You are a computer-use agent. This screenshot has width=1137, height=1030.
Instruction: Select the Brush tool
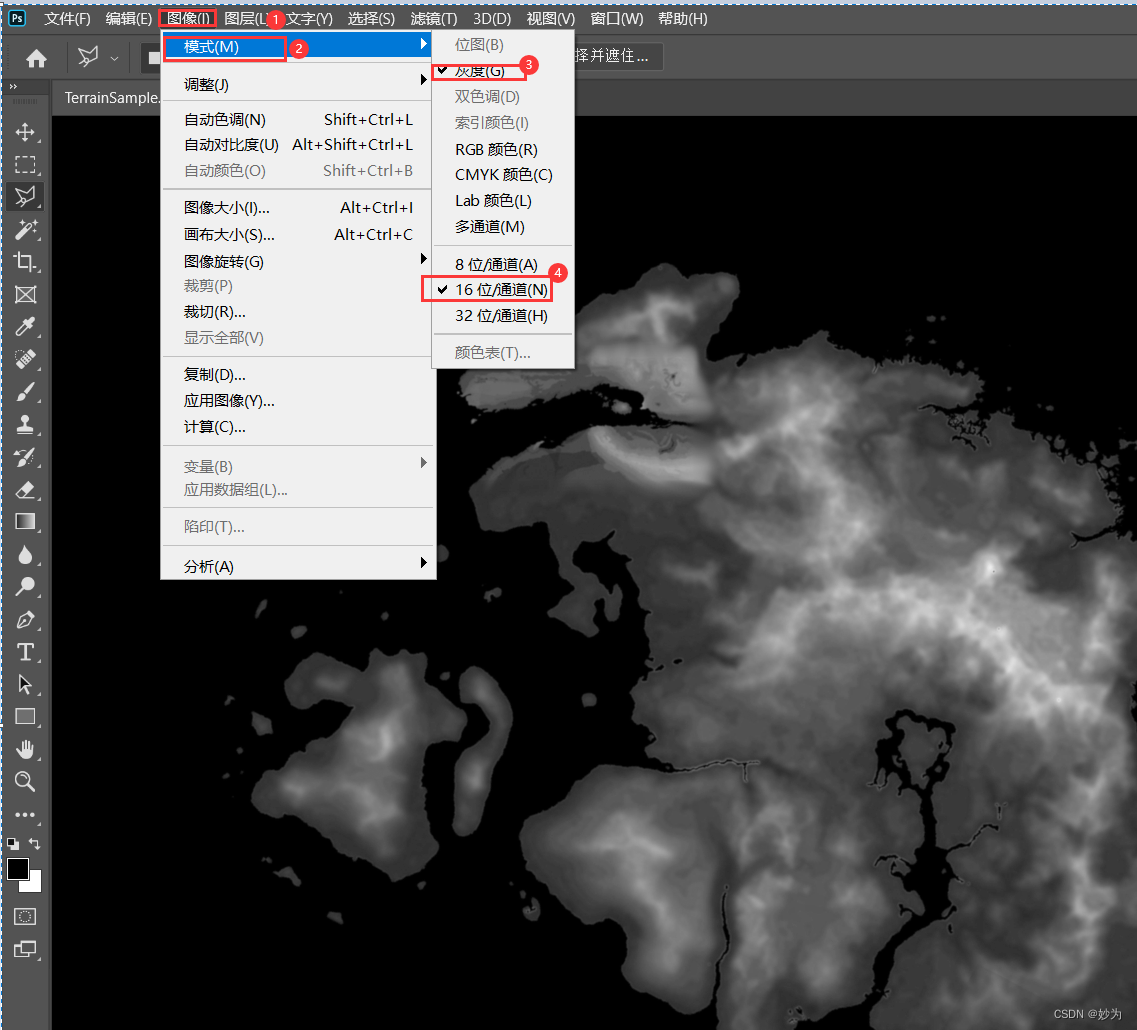point(25,392)
